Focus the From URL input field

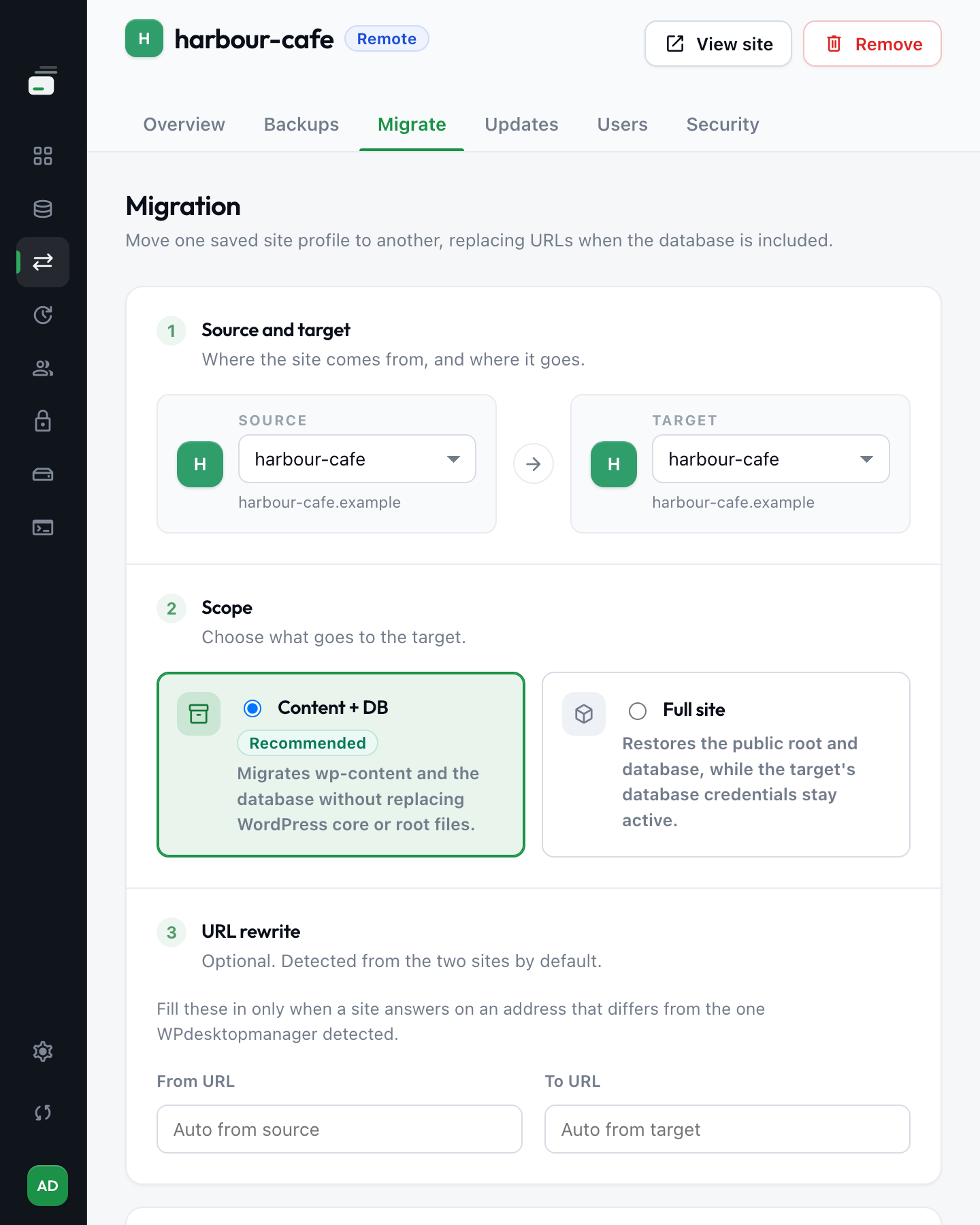[340, 1129]
